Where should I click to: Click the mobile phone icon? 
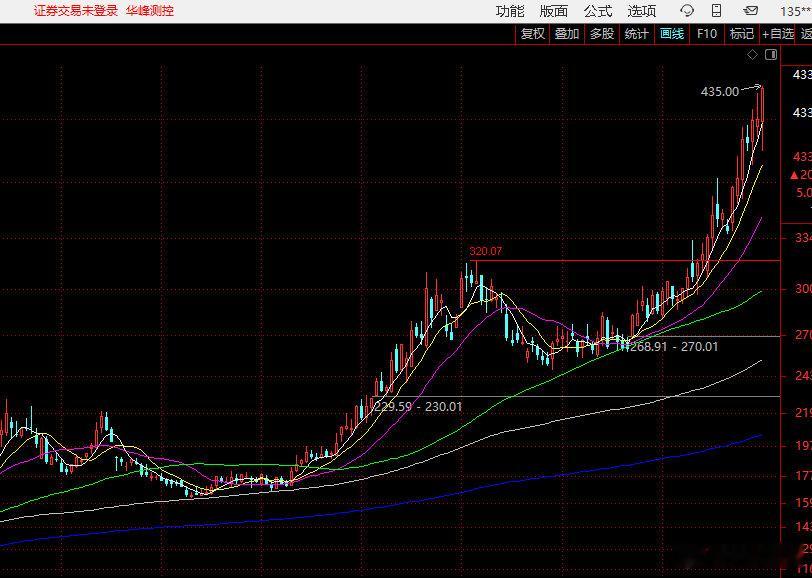717,10
